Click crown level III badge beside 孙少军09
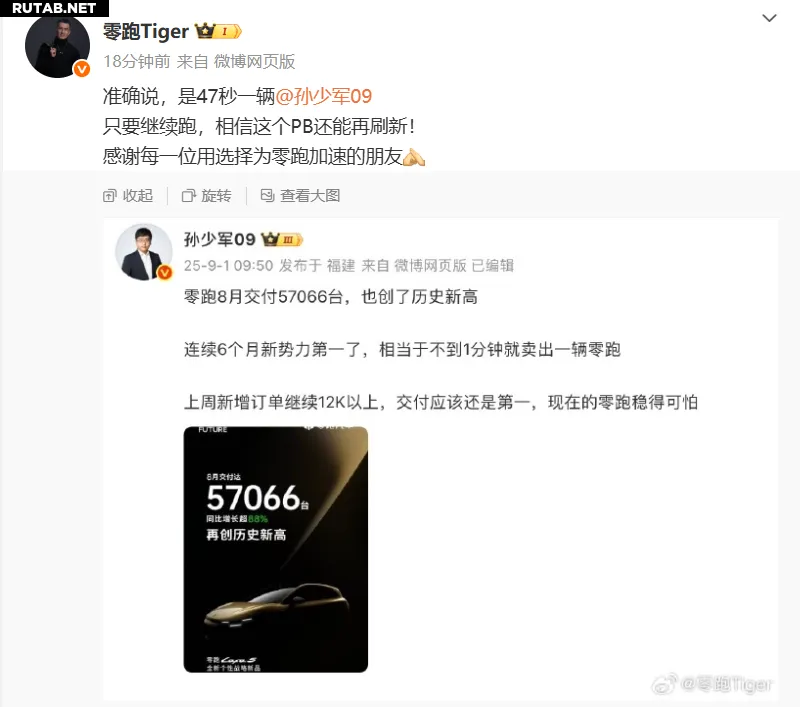Image resolution: width=800 pixels, height=707 pixels. [x=282, y=239]
